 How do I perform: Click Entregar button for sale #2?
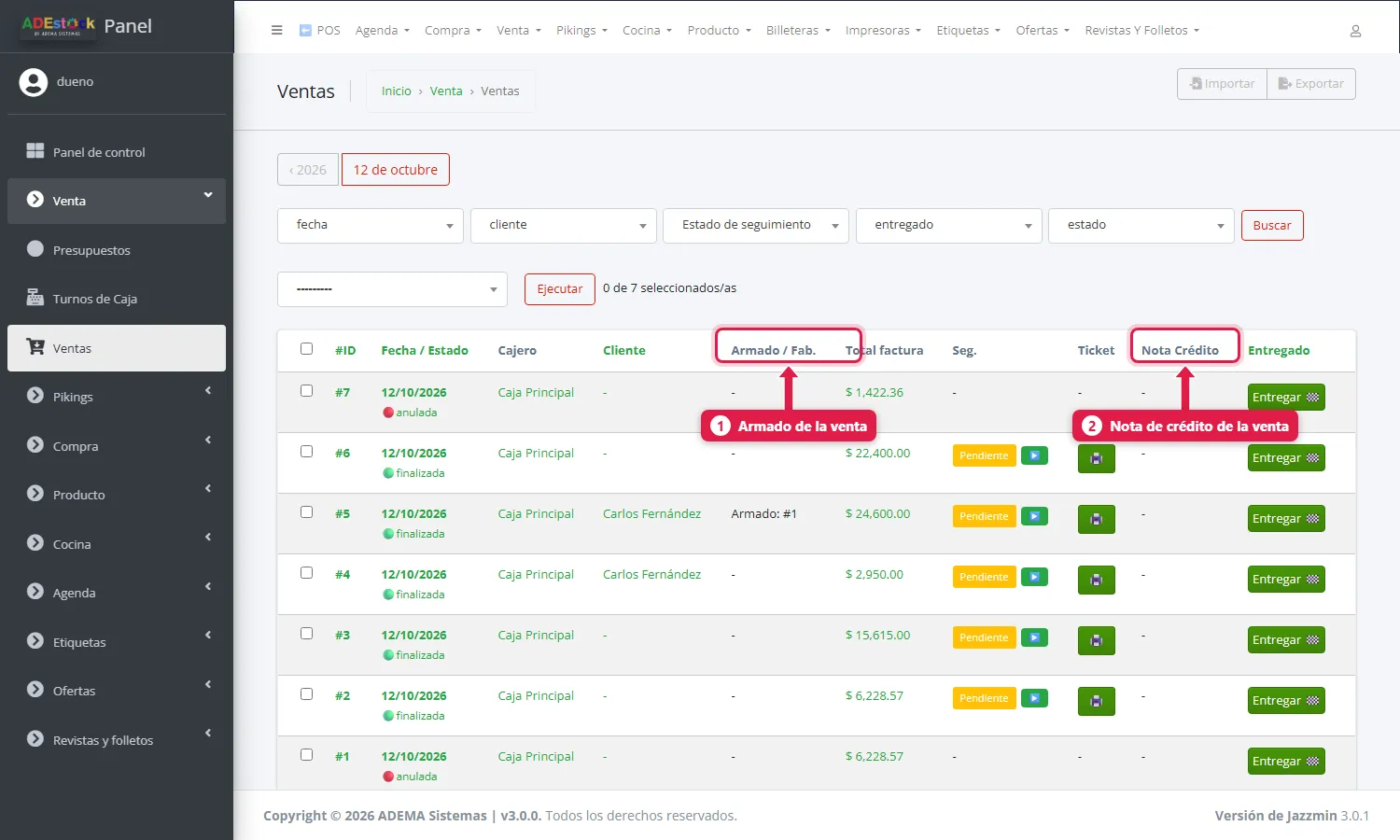[x=1286, y=701]
